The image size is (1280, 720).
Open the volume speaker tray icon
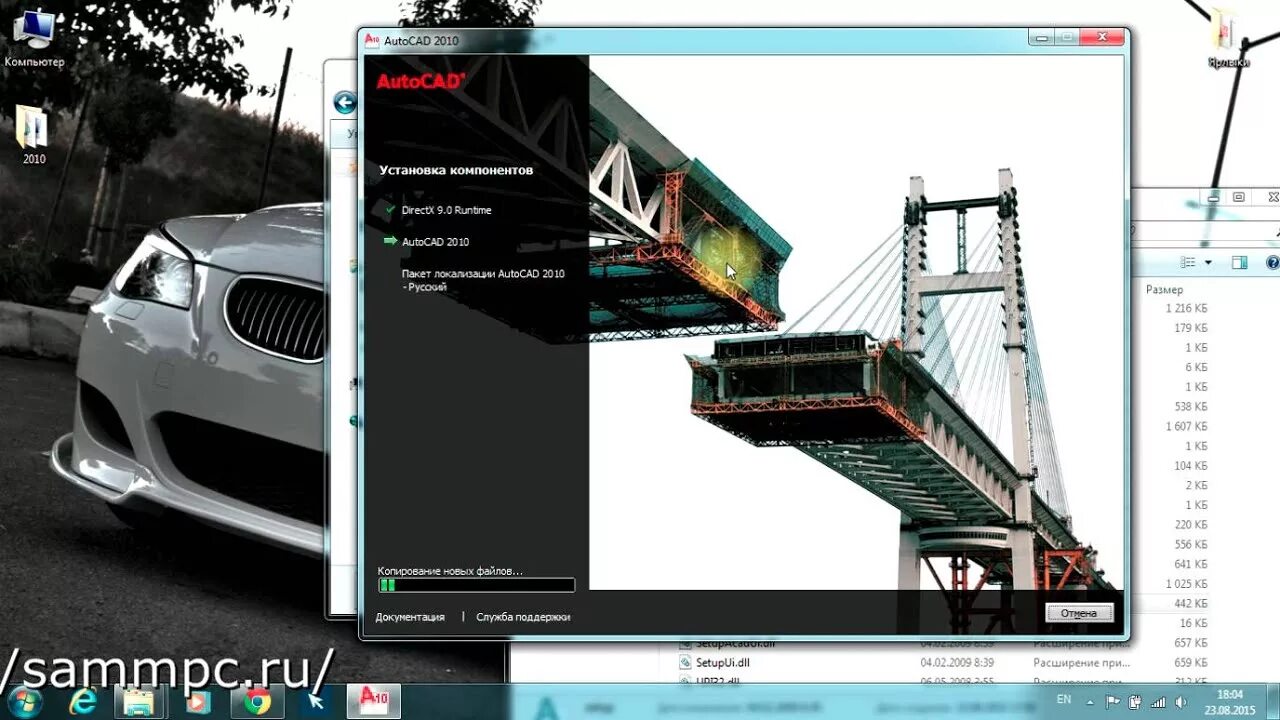tap(1181, 701)
